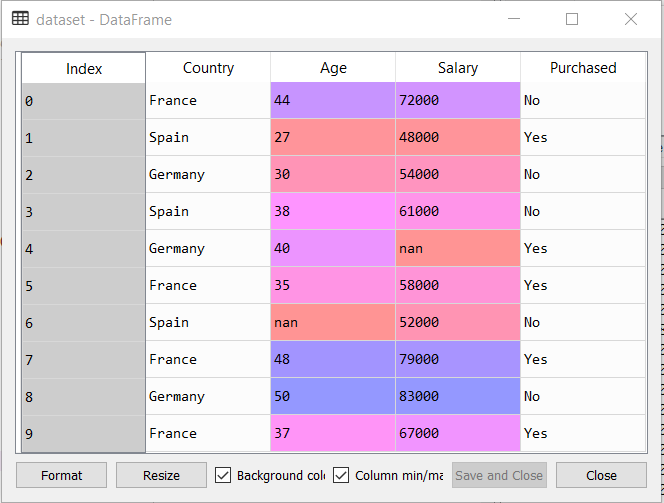The image size is (664, 503).
Task: Open the Format dialog button
Action: (61, 475)
